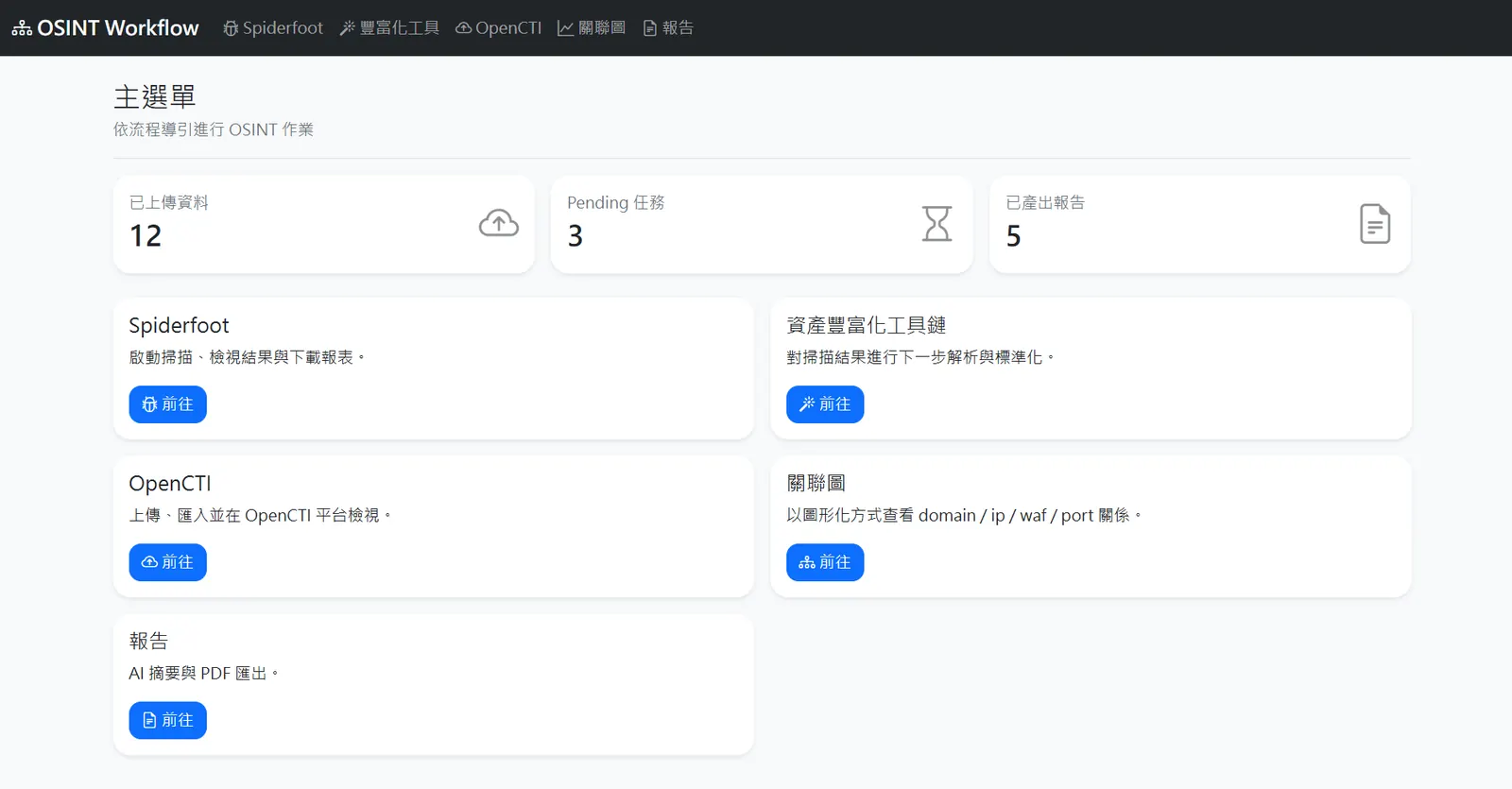Click 前往 button in 資產豐富化工具鏈 card

pos(825,404)
